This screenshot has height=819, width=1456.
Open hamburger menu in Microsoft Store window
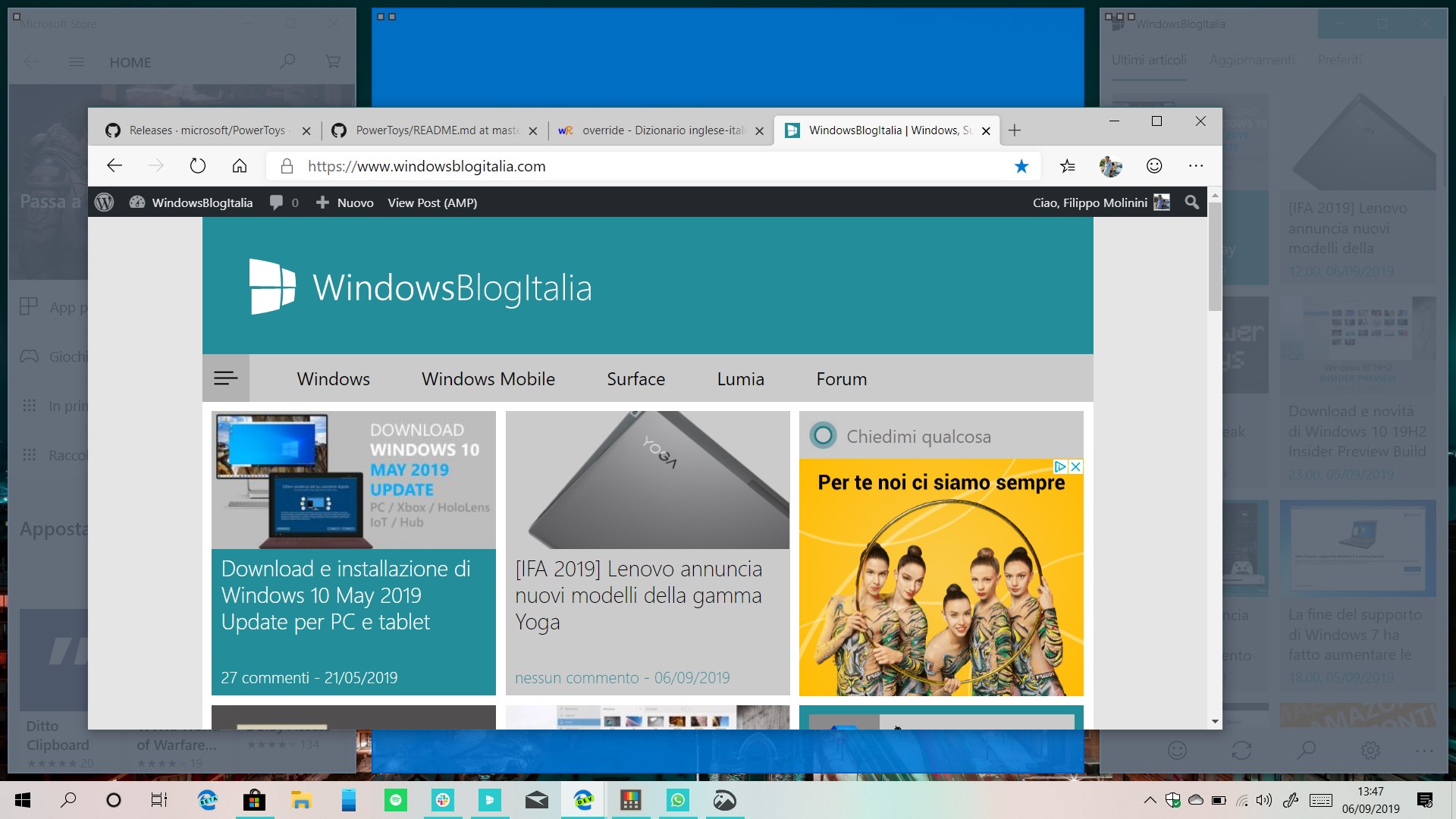77,62
